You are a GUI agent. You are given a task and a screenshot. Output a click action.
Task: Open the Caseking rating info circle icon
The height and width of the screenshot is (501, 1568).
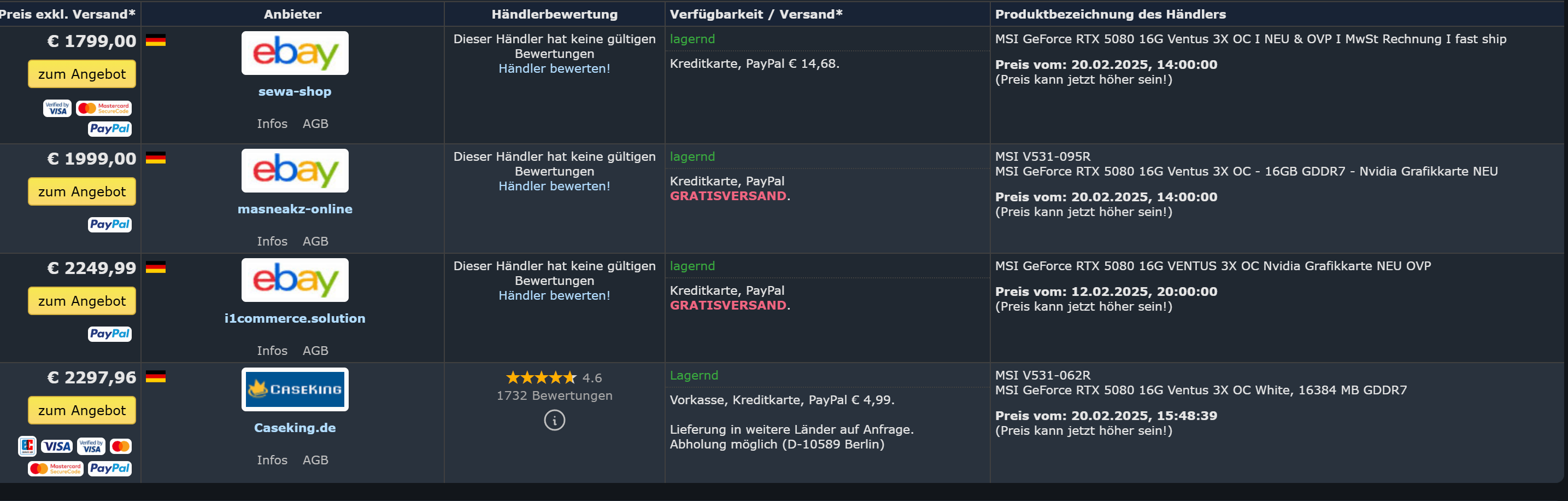554,420
